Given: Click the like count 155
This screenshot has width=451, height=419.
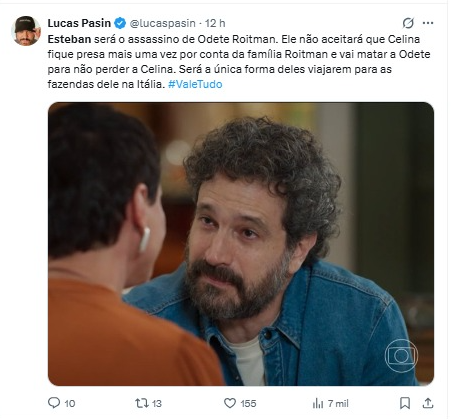Looking at the screenshot, I should [x=248, y=404].
